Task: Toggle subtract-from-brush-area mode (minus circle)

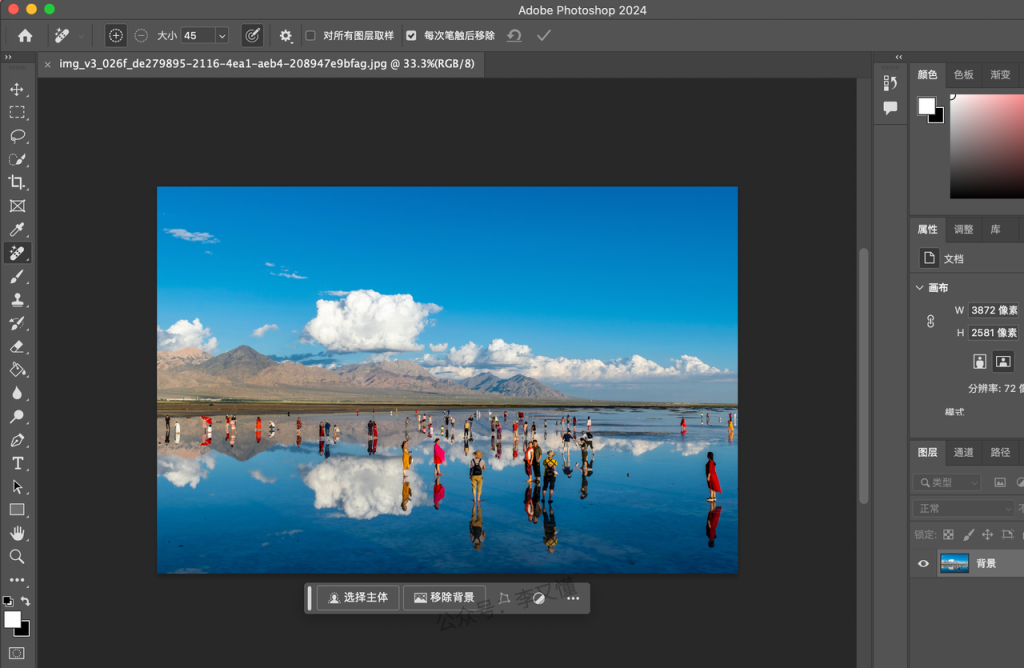Action: (x=141, y=35)
